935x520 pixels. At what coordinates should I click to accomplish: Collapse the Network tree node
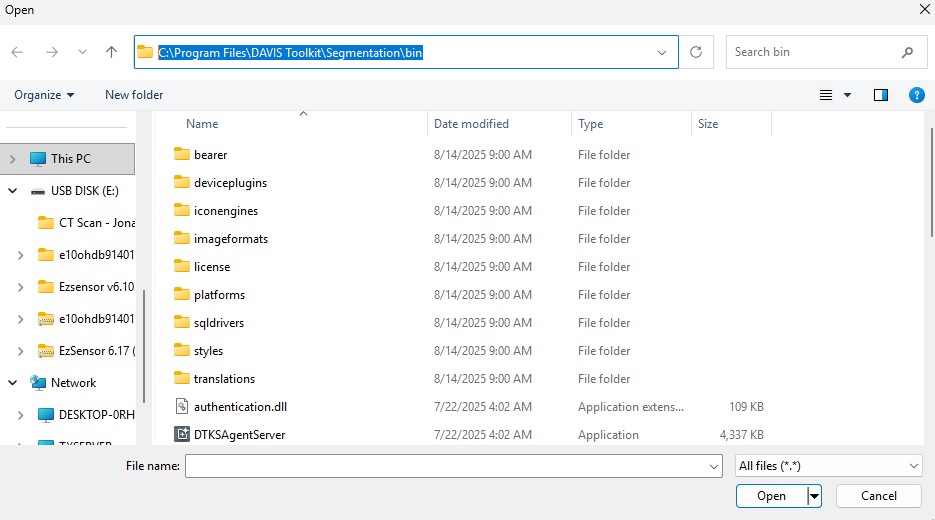coord(12,383)
